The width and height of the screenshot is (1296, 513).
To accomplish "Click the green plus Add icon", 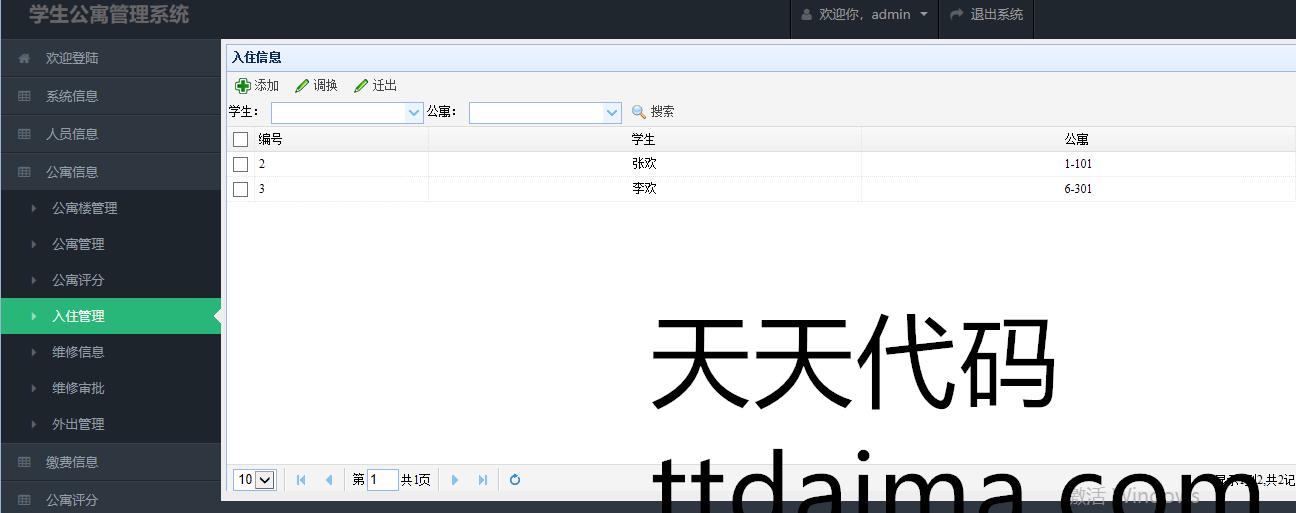I will (242, 86).
